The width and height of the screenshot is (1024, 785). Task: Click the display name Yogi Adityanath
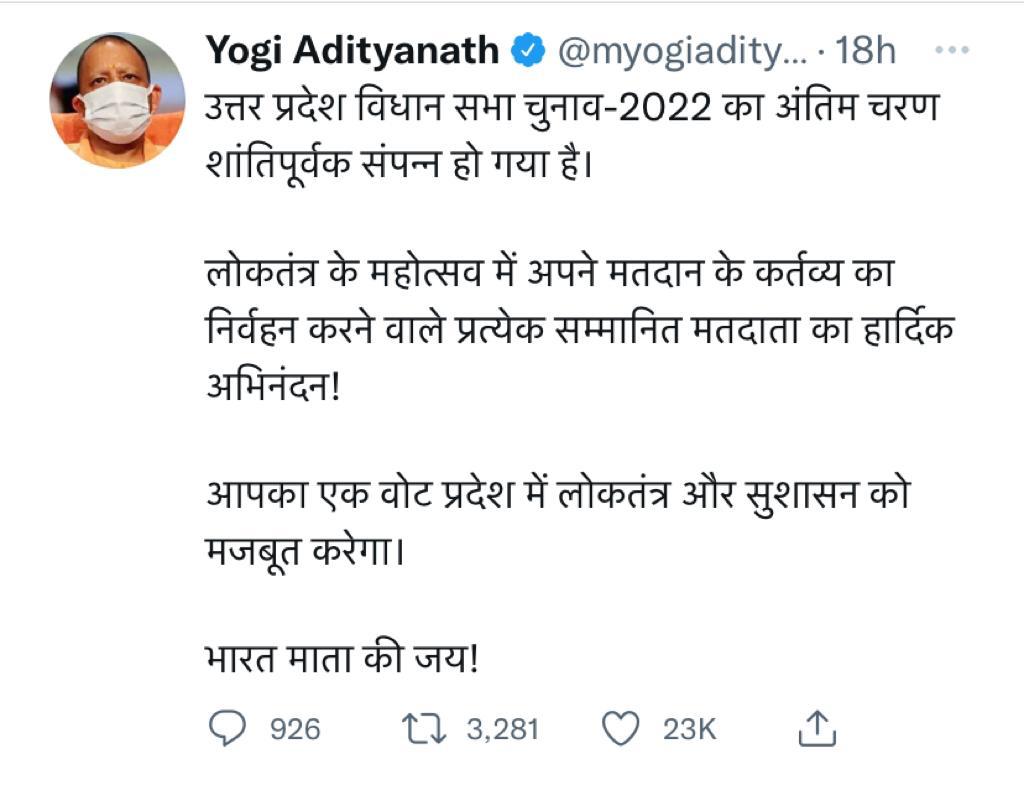[x=352, y=50]
